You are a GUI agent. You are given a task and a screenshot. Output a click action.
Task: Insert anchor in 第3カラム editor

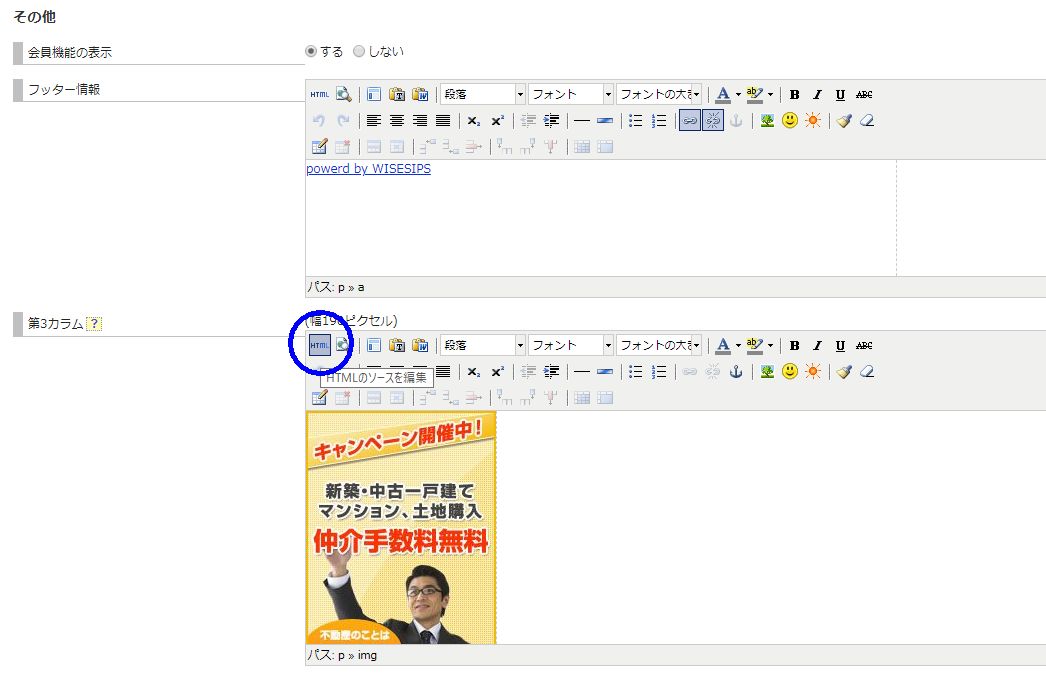pyautogui.click(x=736, y=372)
